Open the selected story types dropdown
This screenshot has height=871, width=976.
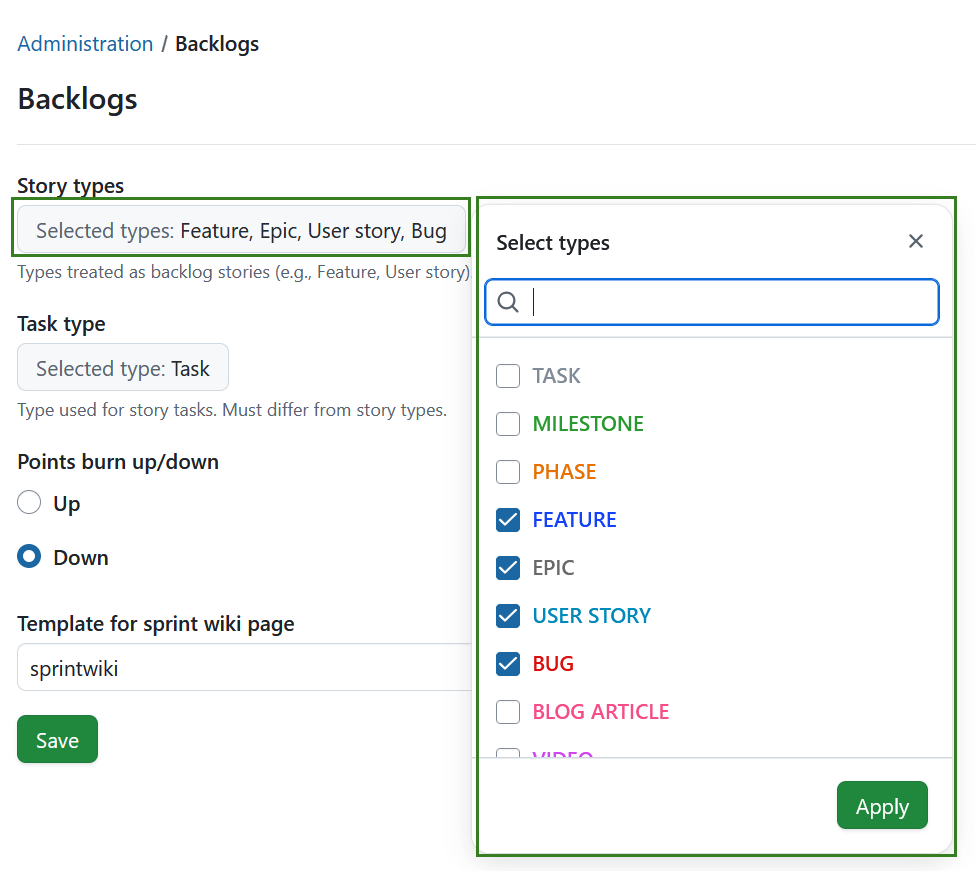[240, 230]
